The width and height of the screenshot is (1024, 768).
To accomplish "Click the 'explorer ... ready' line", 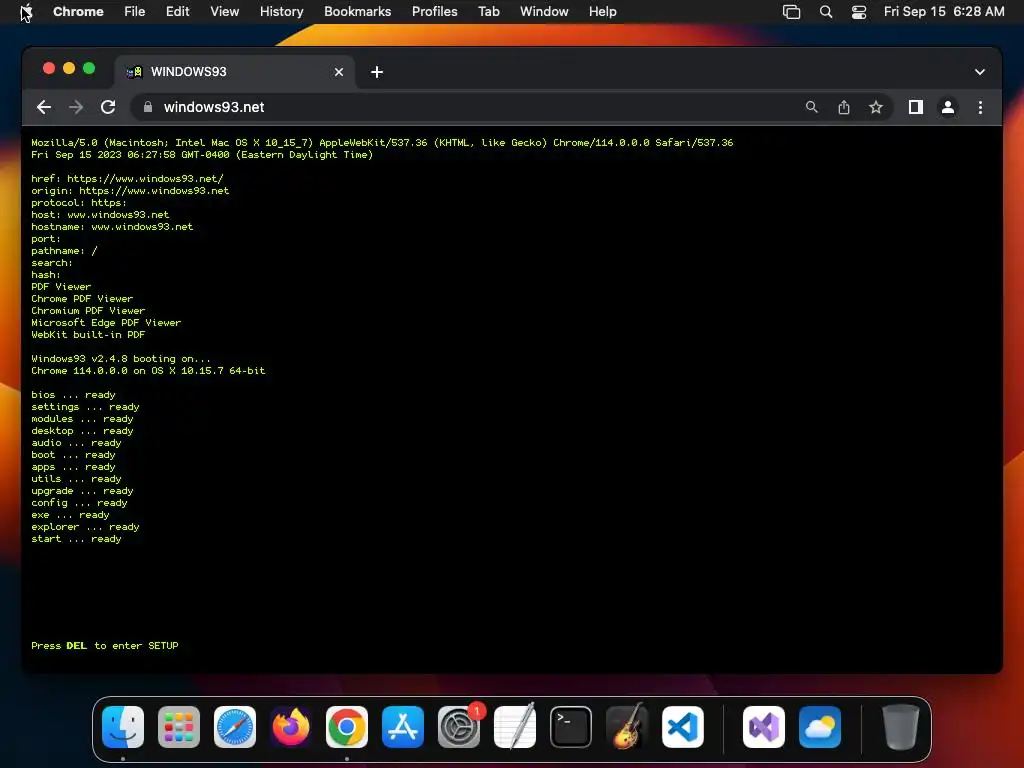I will [85, 526].
